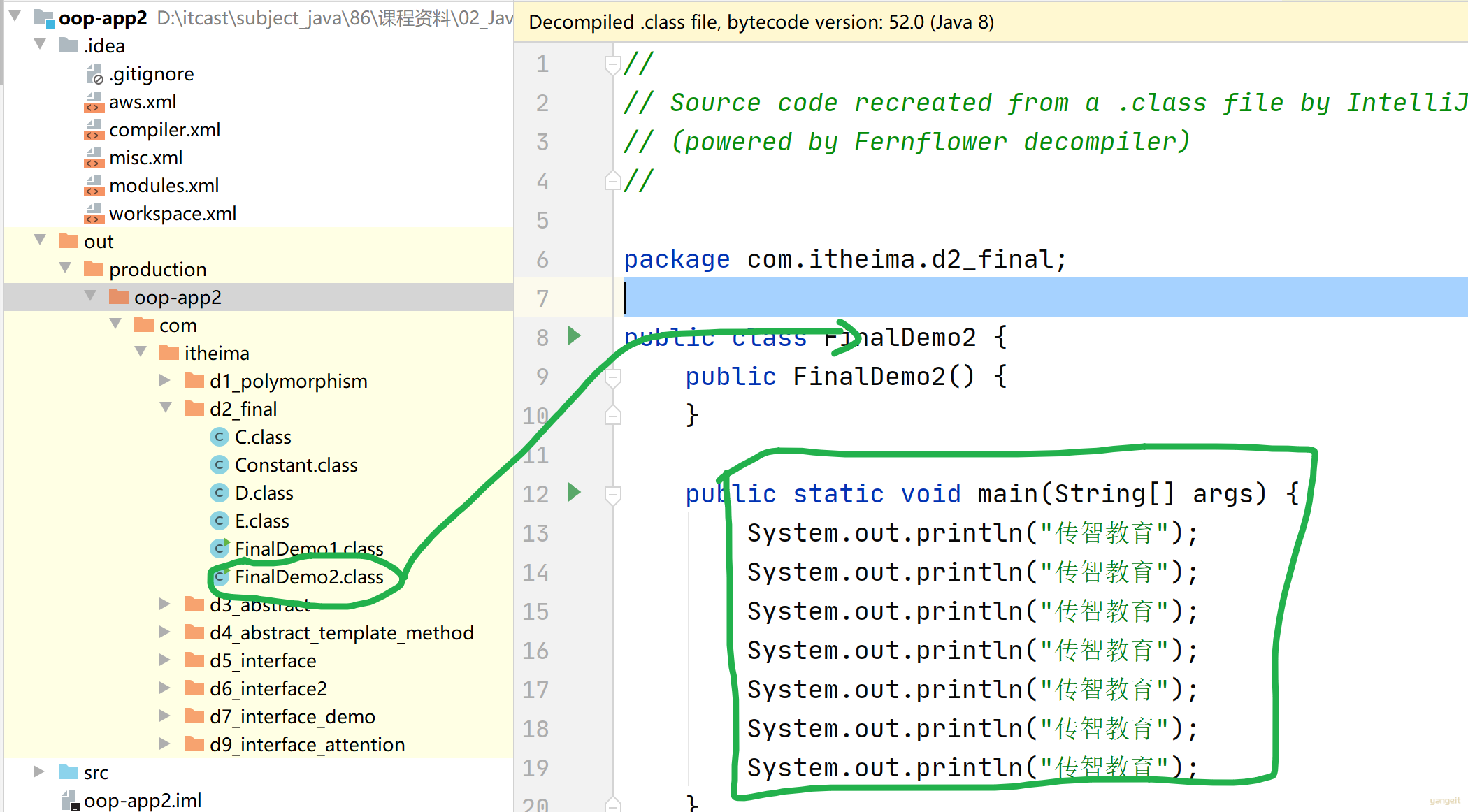Collapse the production folder arrow

click(65, 268)
